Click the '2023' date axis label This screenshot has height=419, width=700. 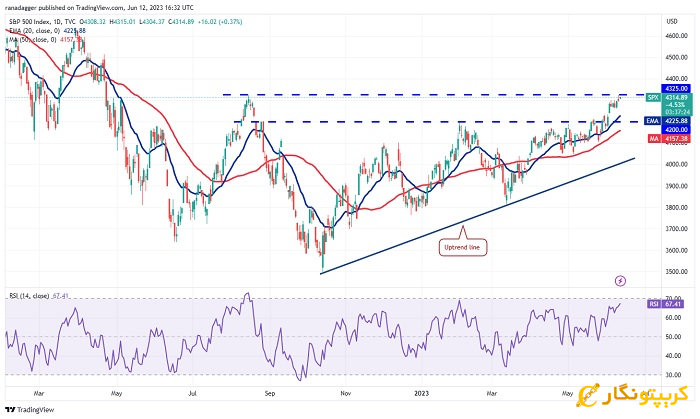pos(421,394)
